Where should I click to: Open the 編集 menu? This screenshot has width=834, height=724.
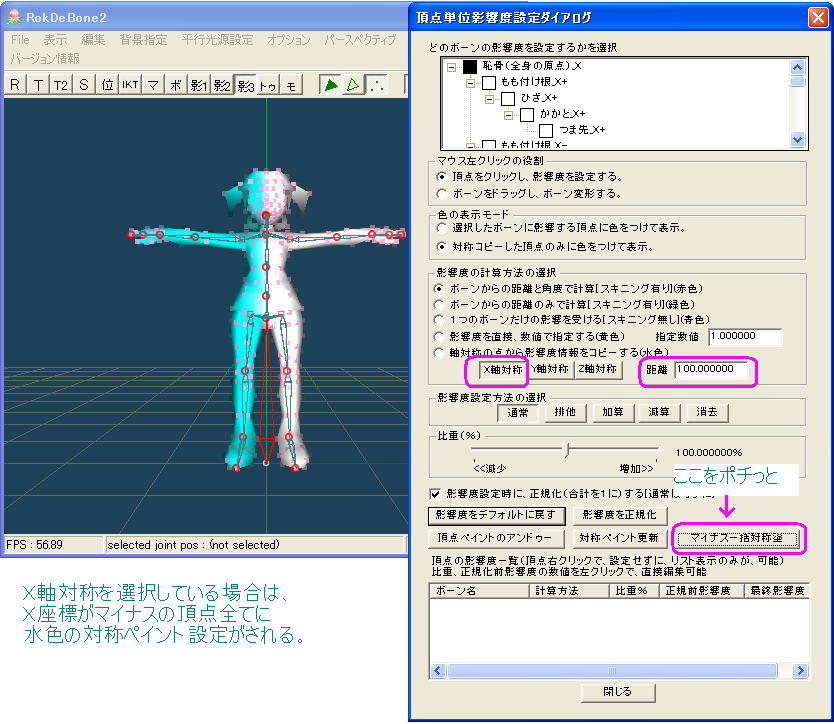(x=93, y=40)
